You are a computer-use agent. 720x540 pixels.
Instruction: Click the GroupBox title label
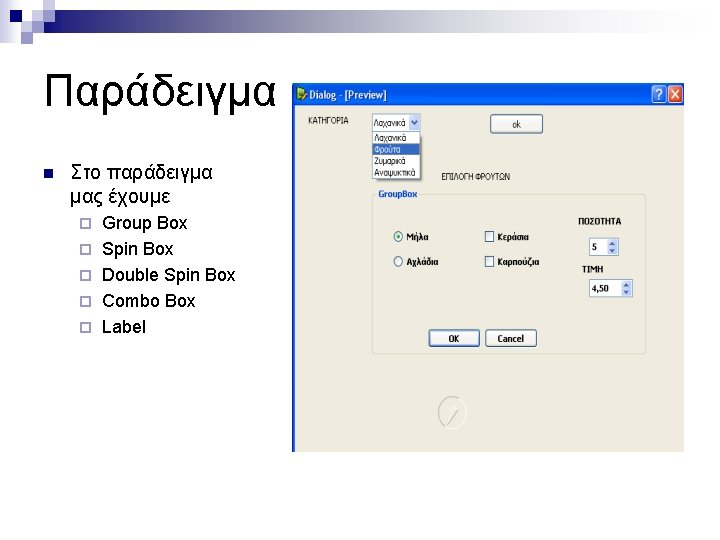pyautogui.click(x=398, y=194)
